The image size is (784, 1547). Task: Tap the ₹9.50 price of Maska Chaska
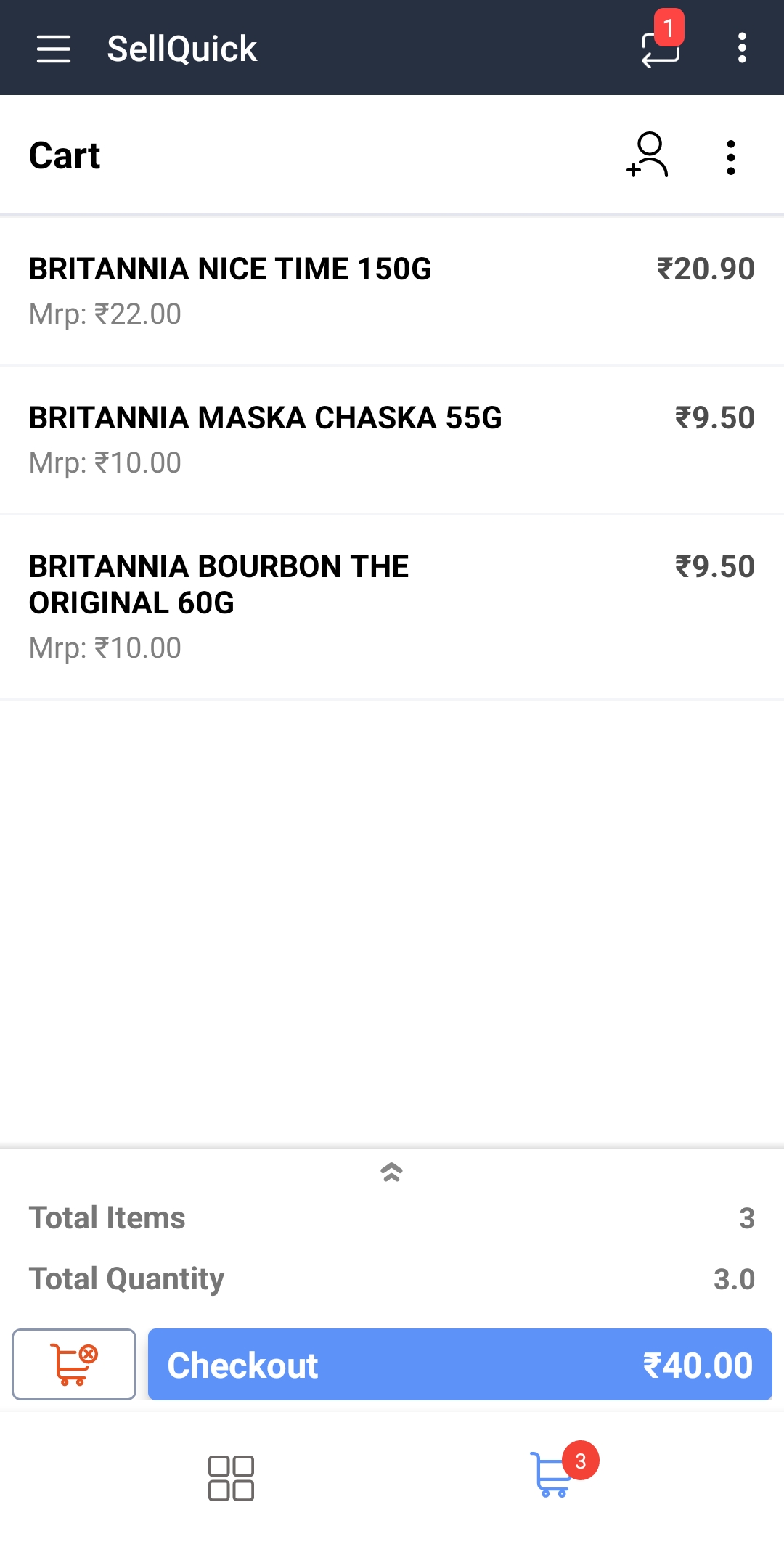[714, 418]
